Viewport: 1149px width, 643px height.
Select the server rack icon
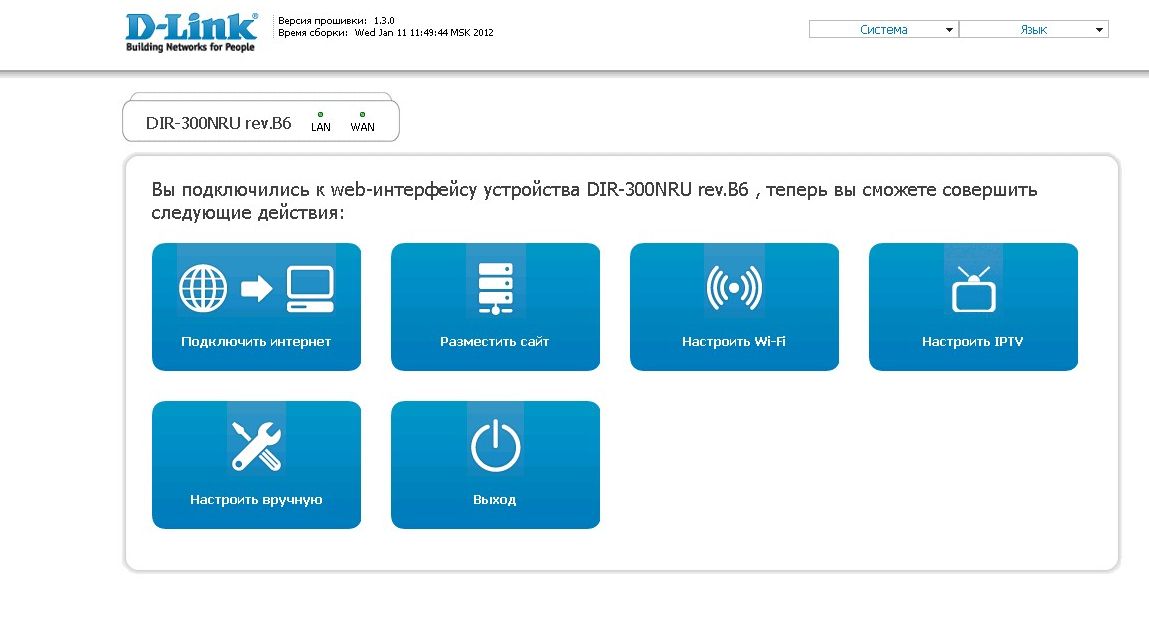(495, 288)
